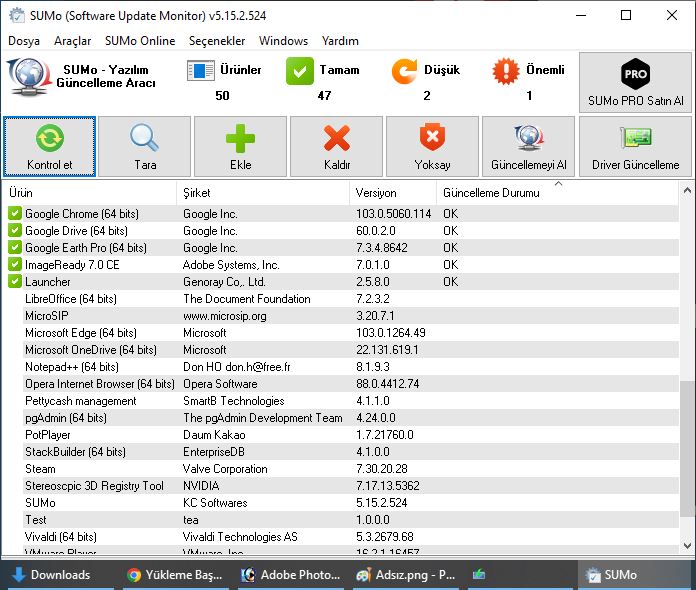Click the scrollbar down arrow
The height and width of the screenshot is (590, 696).
click(x=687, y=546)
